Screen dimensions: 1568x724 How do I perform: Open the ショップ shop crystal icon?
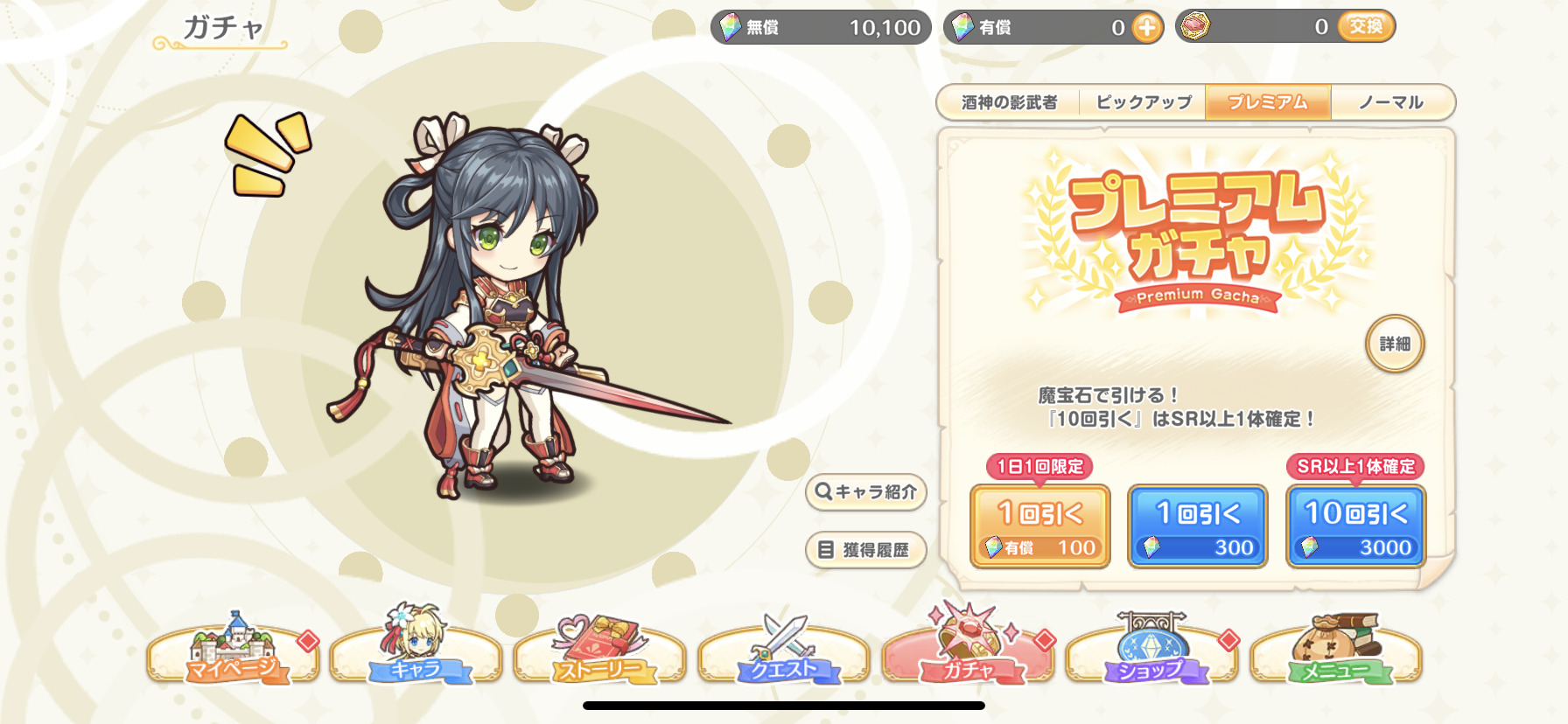pyautogui.click(x=1151, y=649)
